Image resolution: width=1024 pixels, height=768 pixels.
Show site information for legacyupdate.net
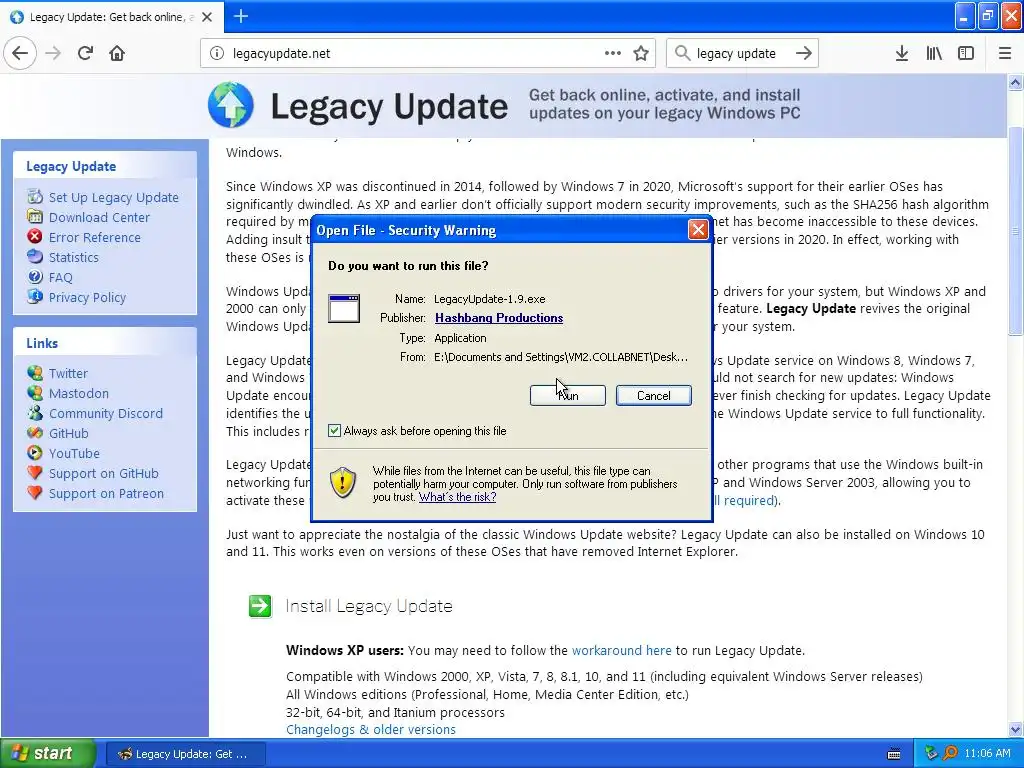pyautogui.click(x=217, y=54)
